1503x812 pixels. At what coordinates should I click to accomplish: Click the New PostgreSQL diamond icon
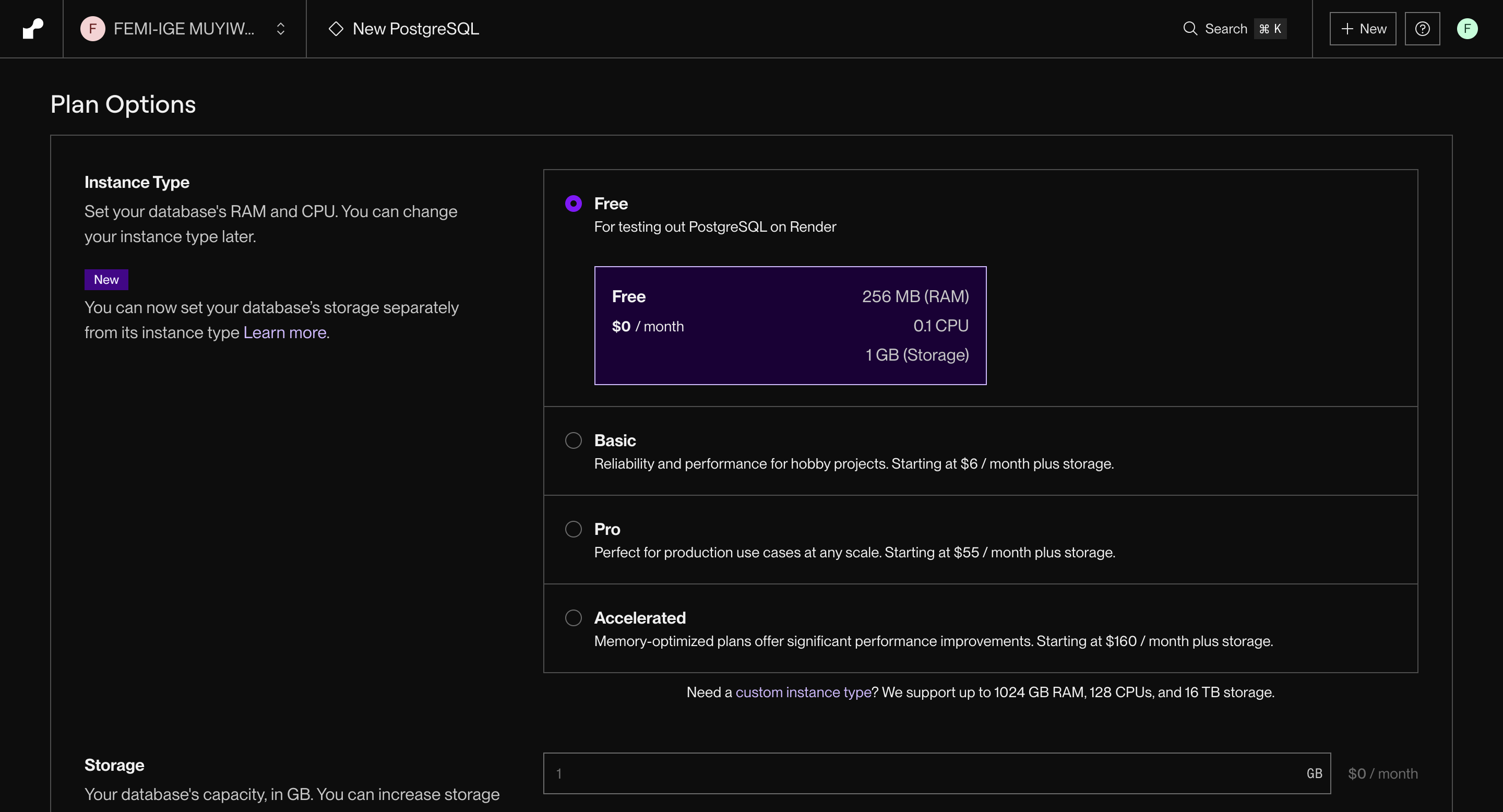pyautogui.click(x=336, y=29)
